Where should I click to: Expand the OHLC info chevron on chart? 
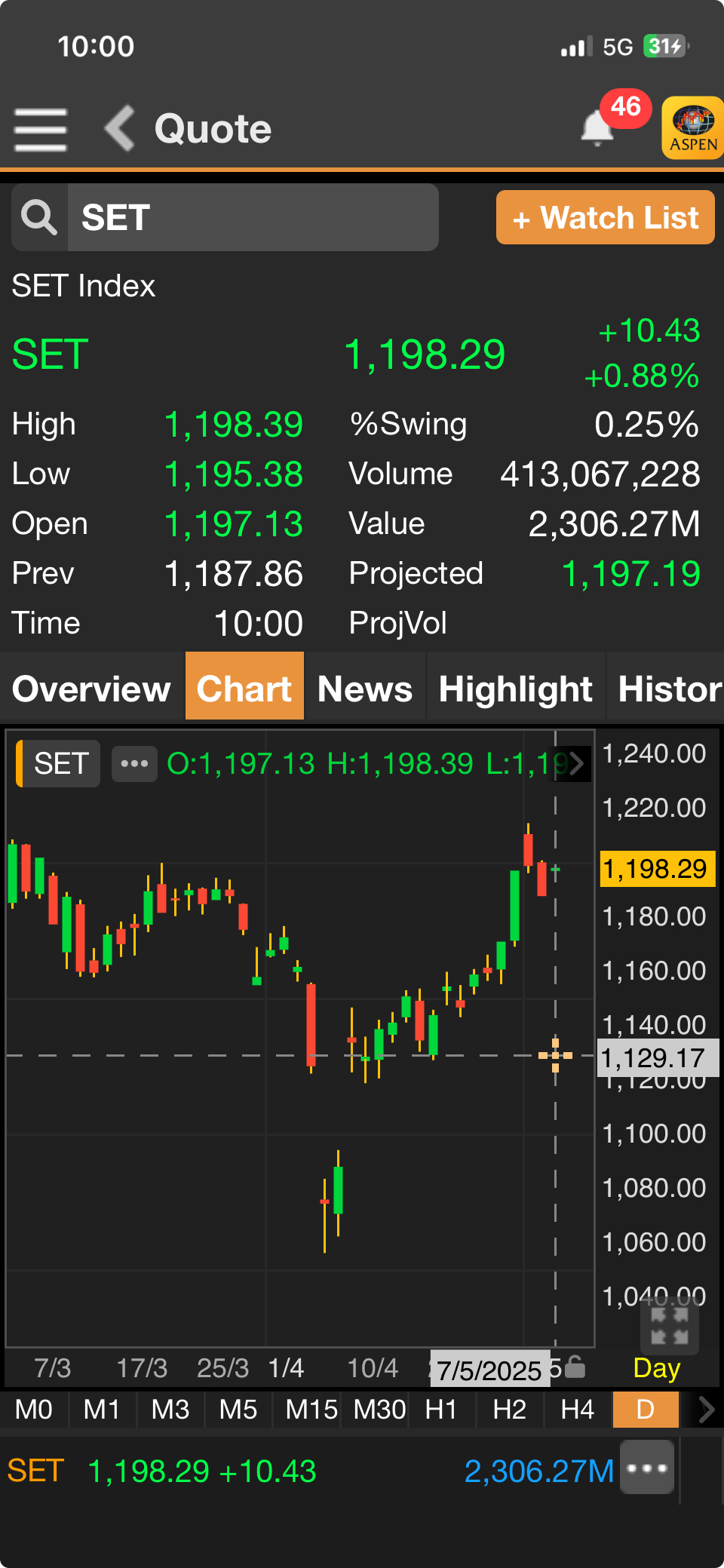click(x=576, y=764)
